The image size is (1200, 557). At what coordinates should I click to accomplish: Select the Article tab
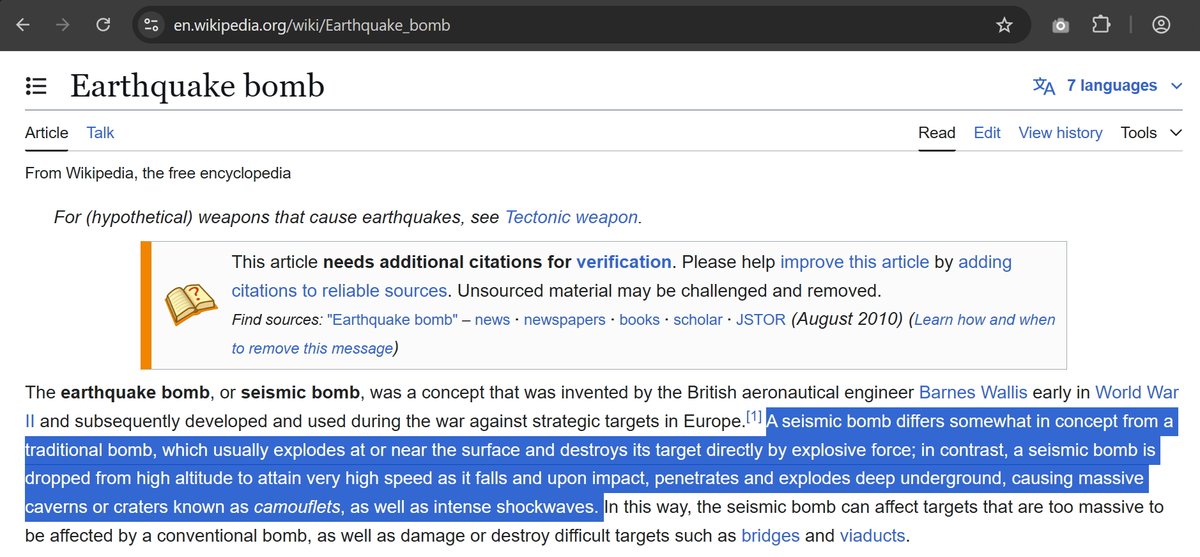click(47, 132)
